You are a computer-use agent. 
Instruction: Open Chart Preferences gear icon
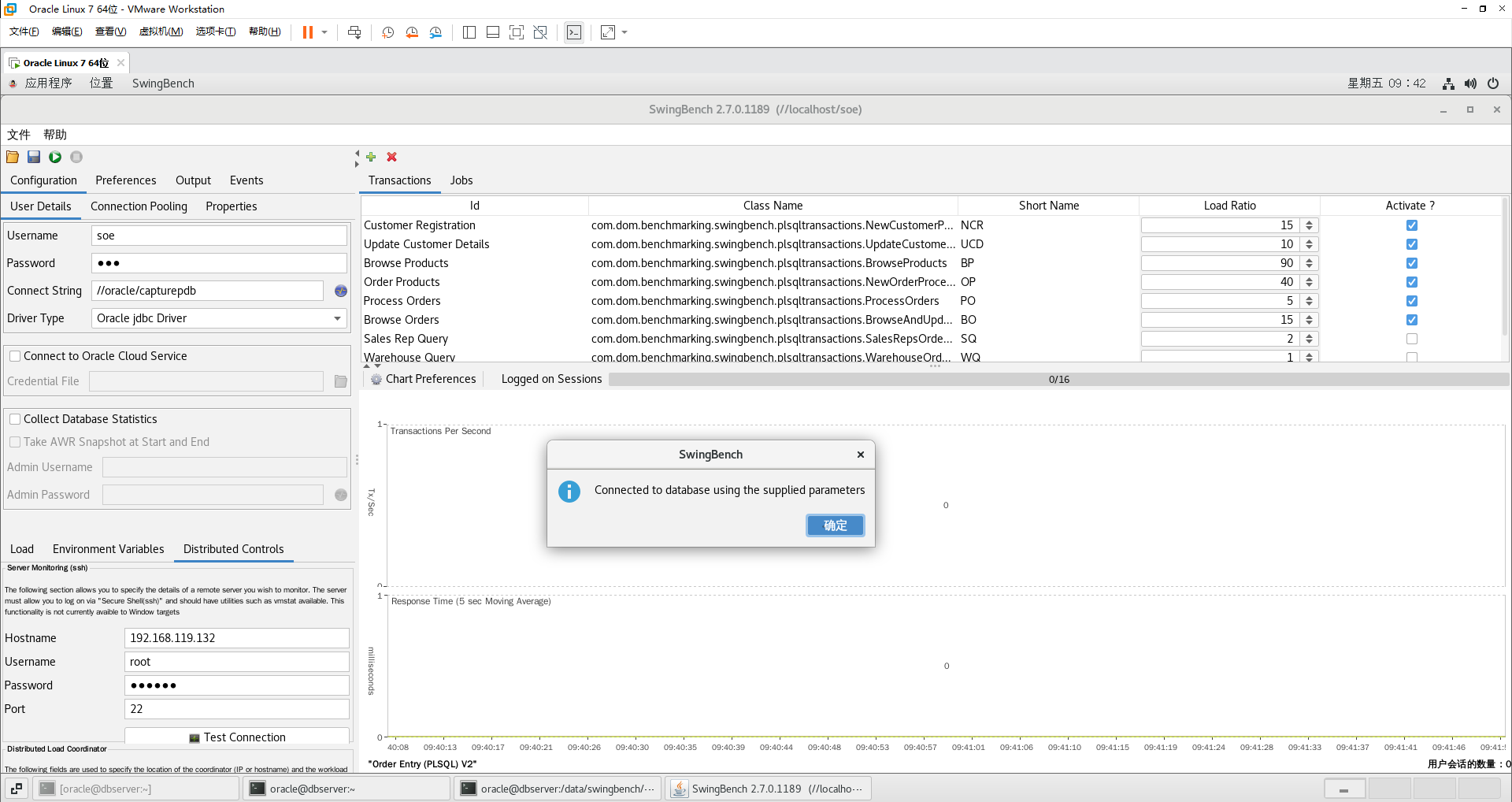376,379
